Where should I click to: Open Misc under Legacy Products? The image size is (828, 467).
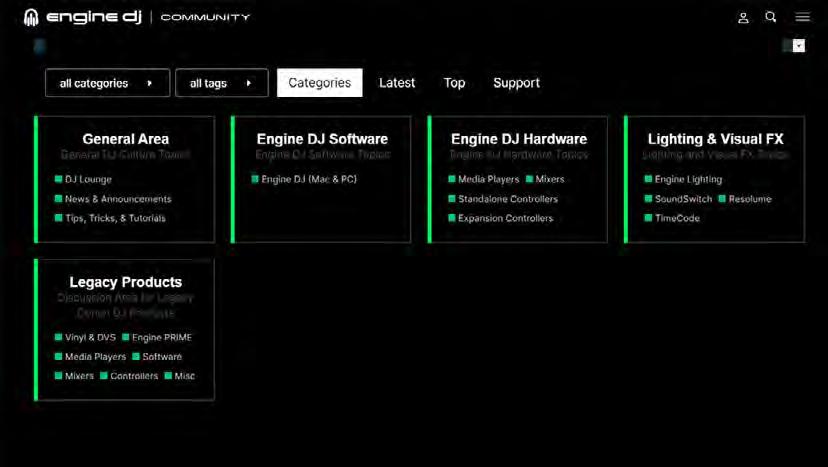[180, 376]
